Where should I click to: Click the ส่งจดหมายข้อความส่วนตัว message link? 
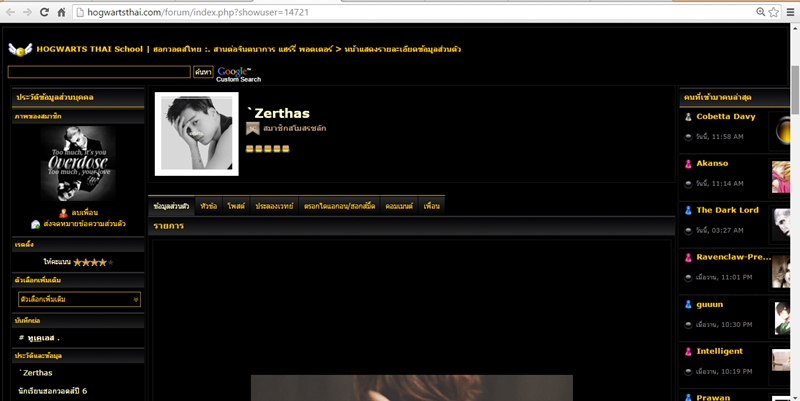pyautogui.click(x=85, y=224)
